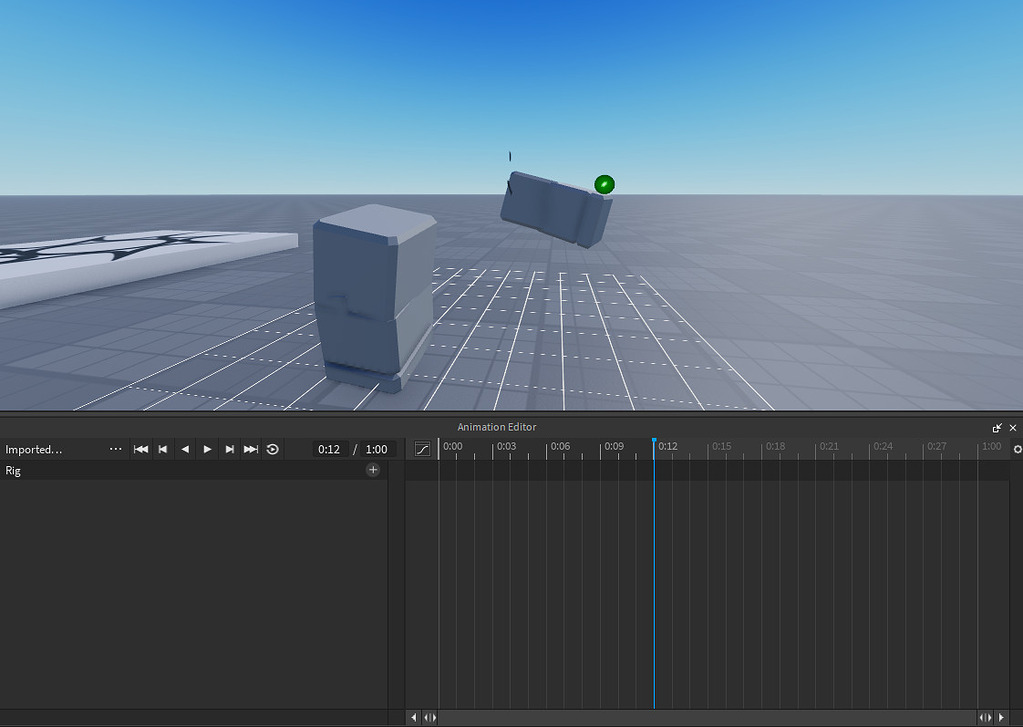
Task: Click the 0:12 time position field
Action: 328,449
